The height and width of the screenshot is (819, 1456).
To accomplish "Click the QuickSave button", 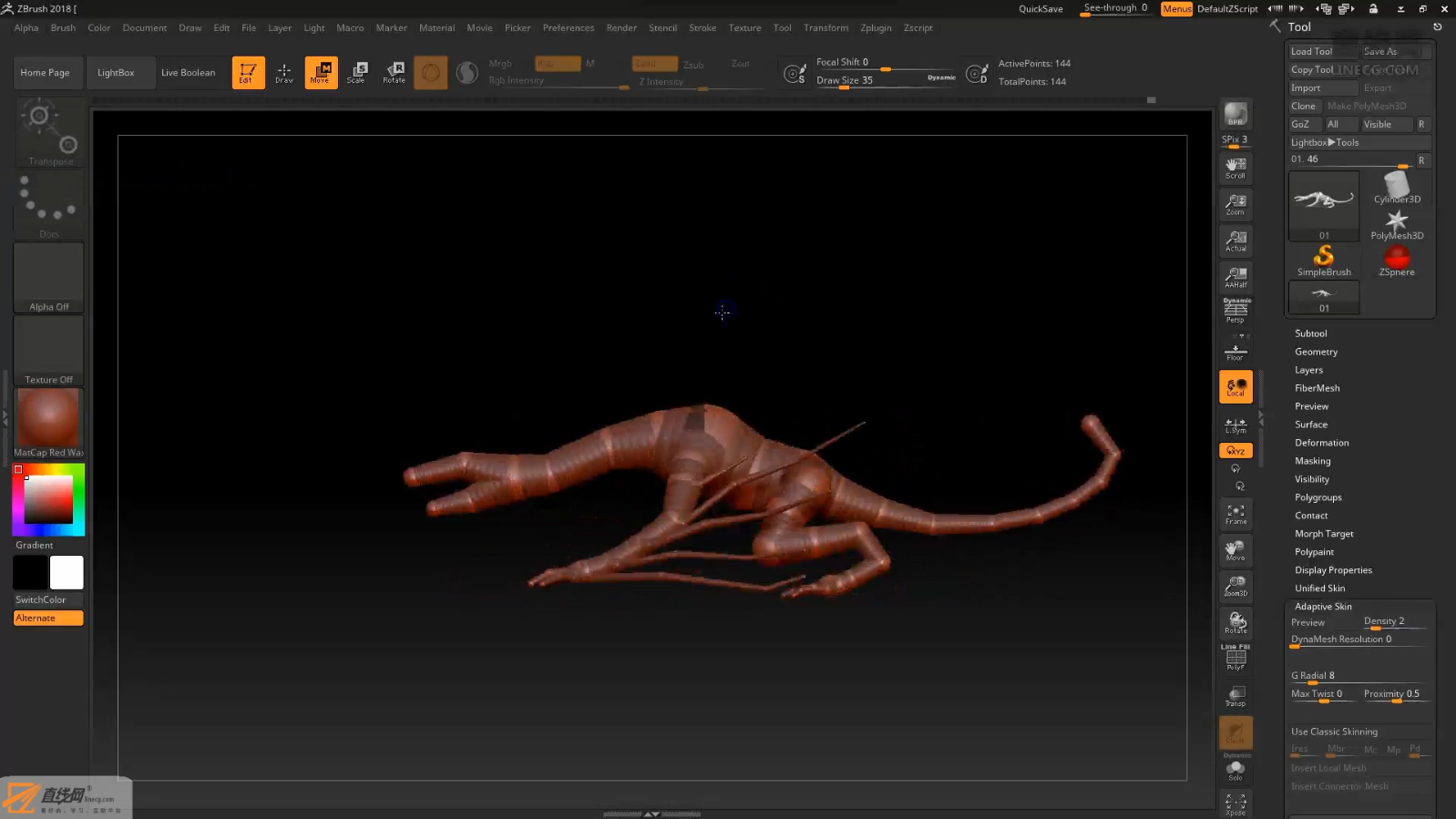I will (x=1041, y=9).
